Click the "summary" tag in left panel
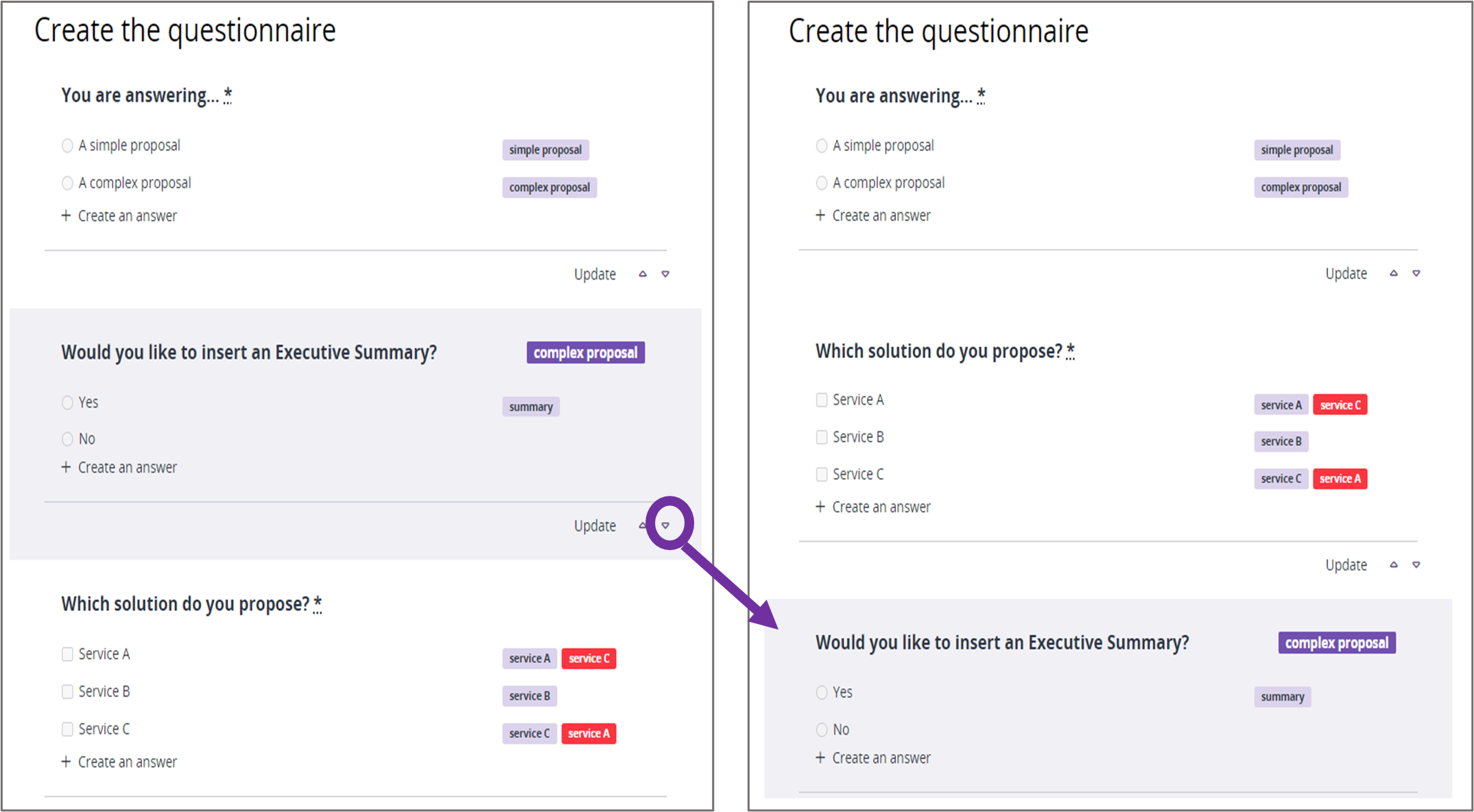Viewport: 1474px width, 812px height. (531, 407)
